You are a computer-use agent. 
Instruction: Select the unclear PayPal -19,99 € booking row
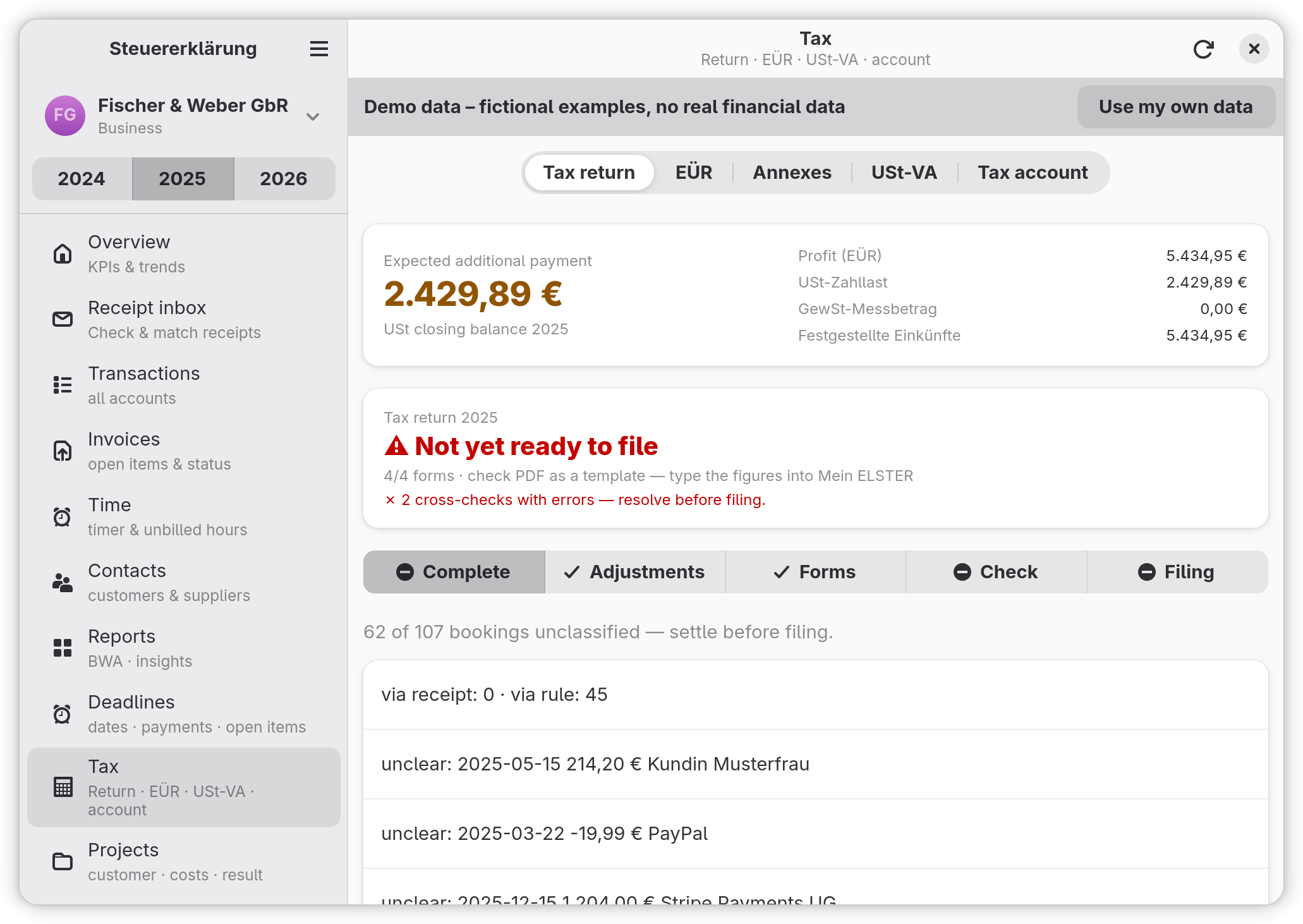pyautogui.click(x=815, y=834)
